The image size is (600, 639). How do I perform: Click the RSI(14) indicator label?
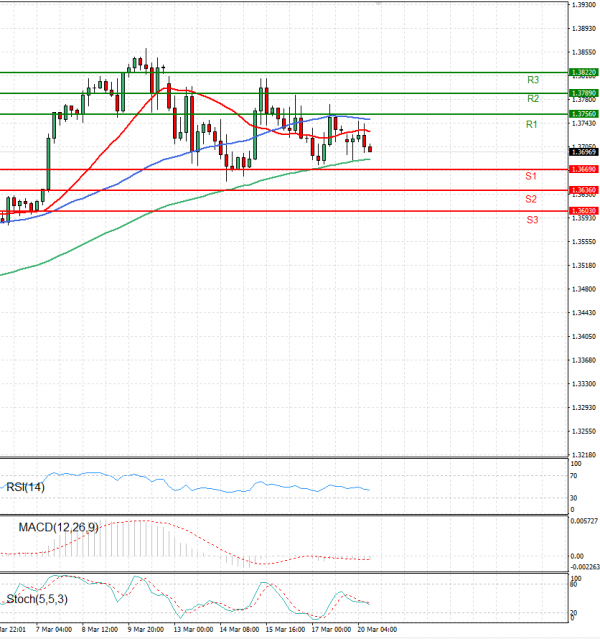(x=25, y=487)
